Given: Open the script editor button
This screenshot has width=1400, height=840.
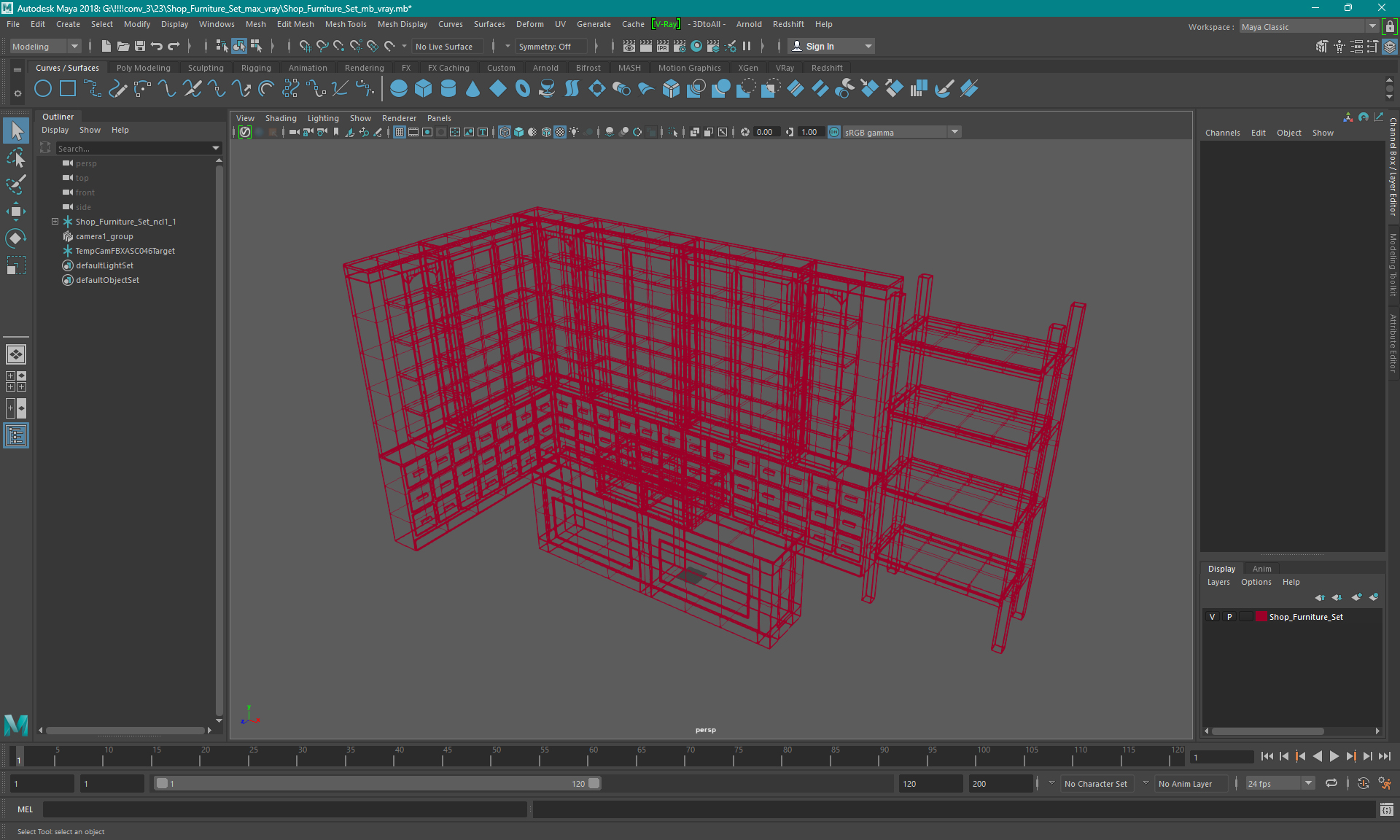Looking at the screenshot, I should click(x=1387, y=809).
